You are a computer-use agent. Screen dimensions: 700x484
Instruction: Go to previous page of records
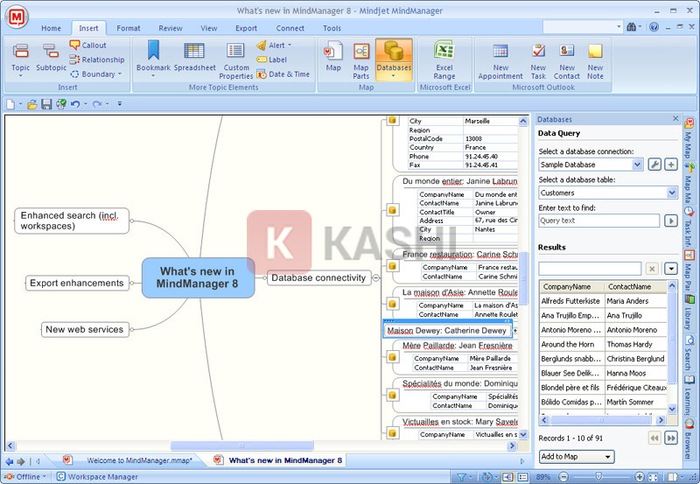coord(654,438)
